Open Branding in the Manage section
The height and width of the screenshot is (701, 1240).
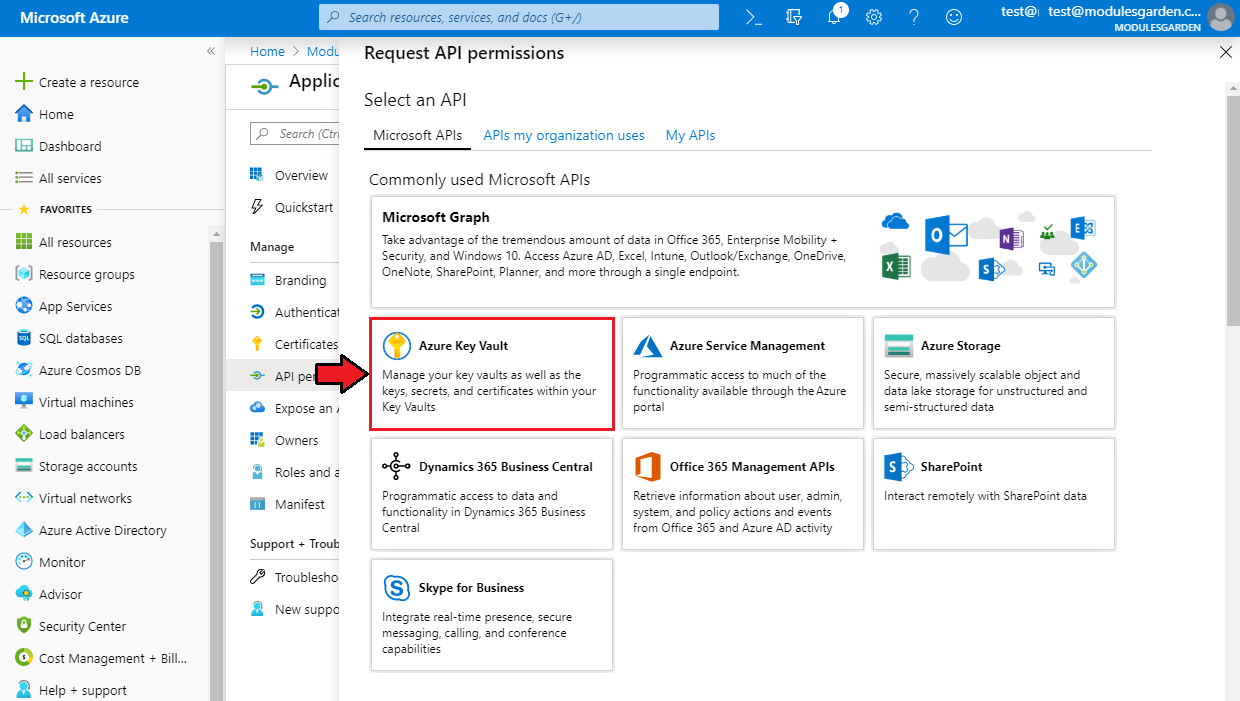point(300,280)
